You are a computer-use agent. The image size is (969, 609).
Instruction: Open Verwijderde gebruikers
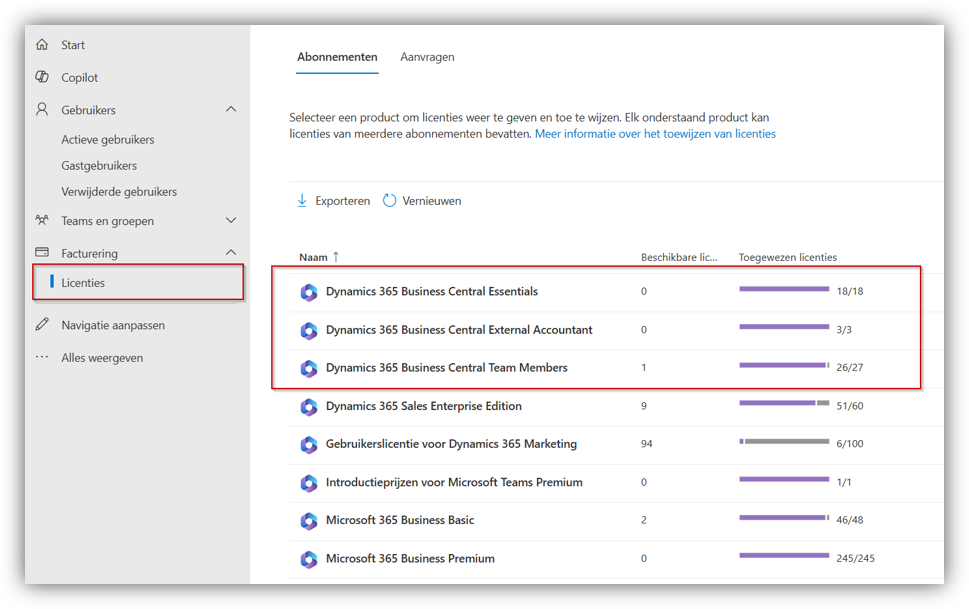click(119, 191)
